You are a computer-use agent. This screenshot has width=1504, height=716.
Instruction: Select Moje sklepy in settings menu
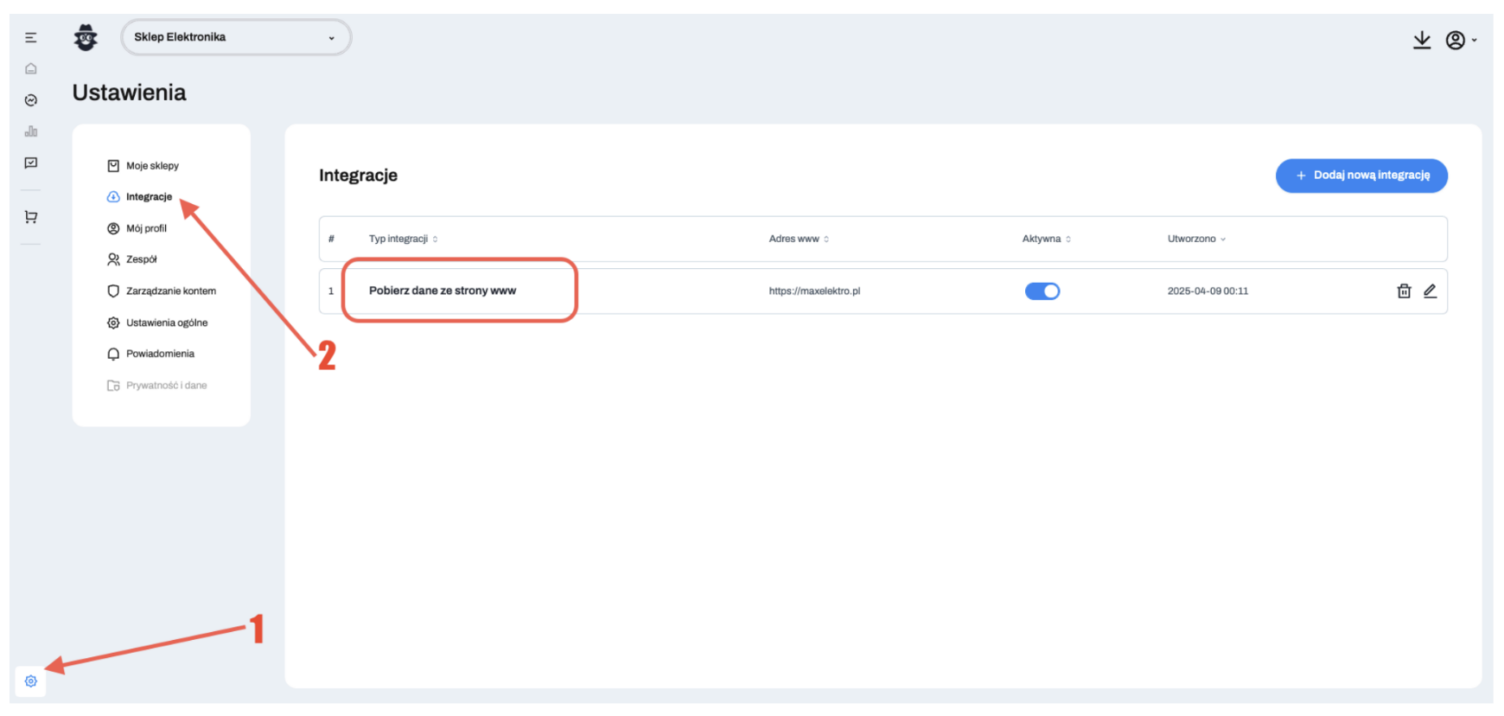coord(152,166)
